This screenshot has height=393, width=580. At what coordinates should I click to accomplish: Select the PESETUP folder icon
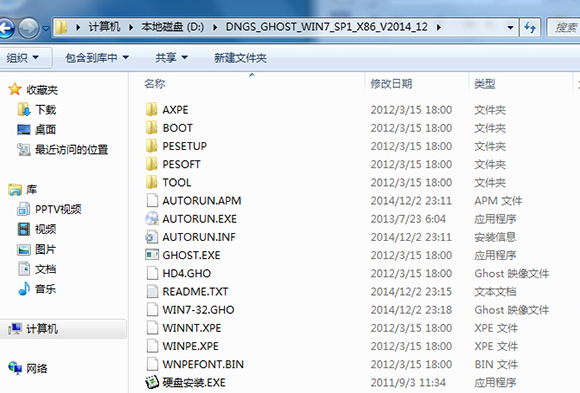coord(151,146)
